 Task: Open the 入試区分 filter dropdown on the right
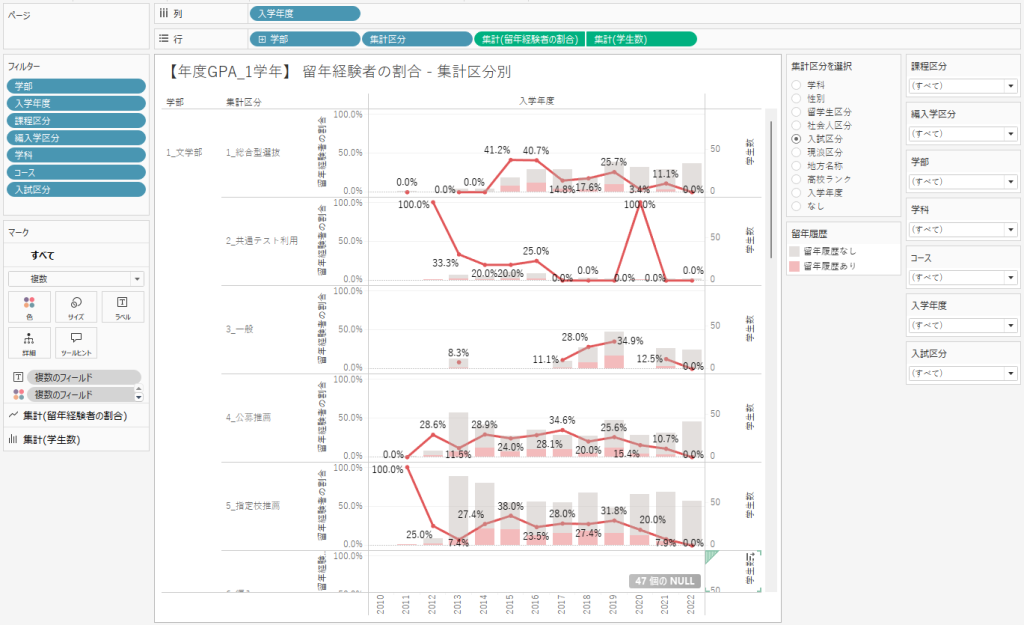(962, 373)
